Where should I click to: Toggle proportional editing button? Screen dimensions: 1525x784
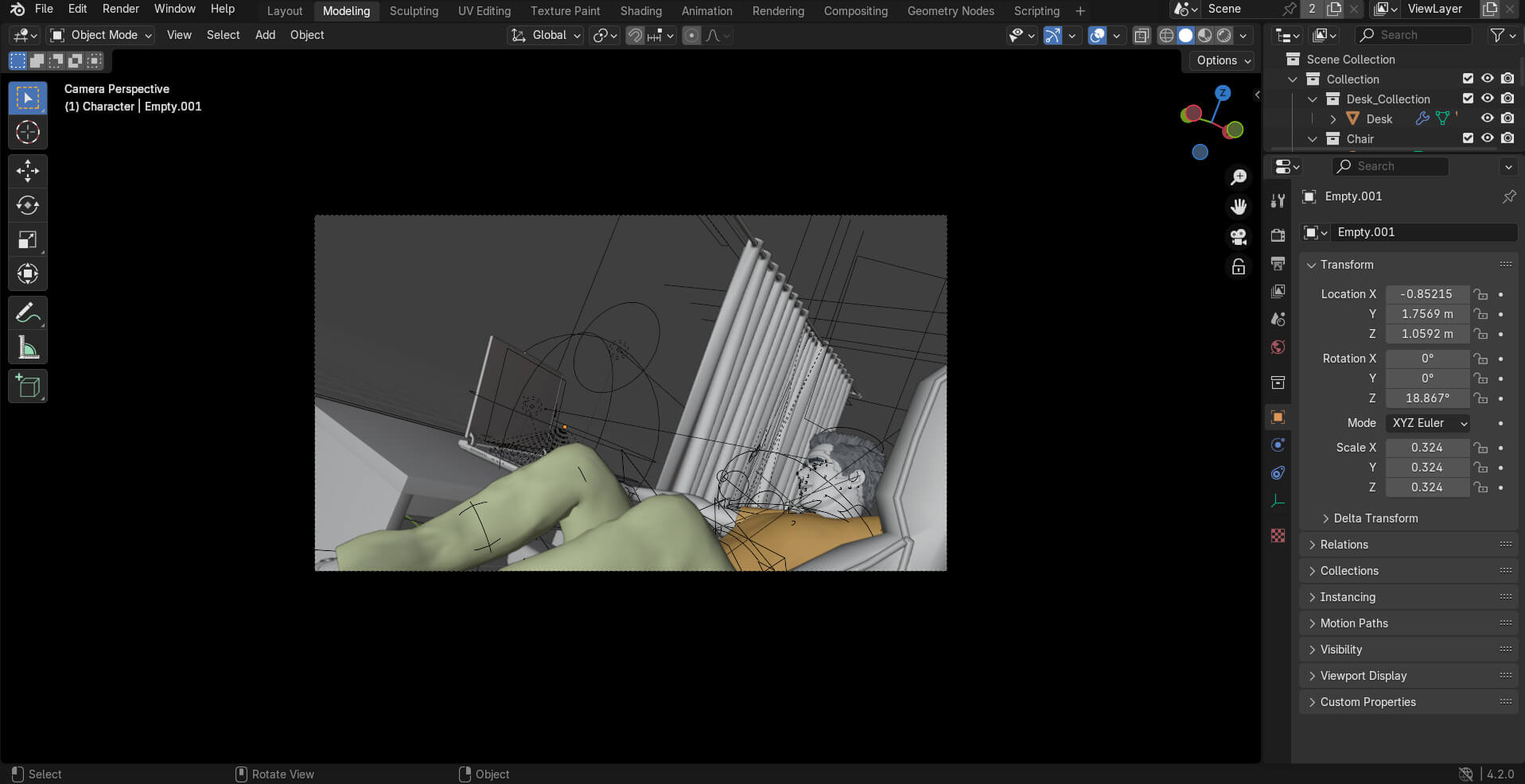coord(691,35)
